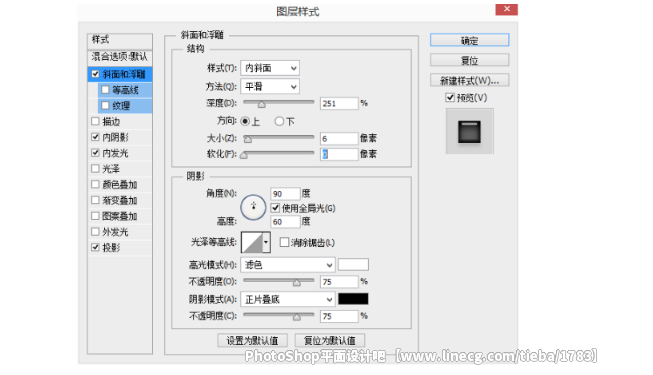Expand the 光泽等高线 picker arrow
Screen dimensions: 653x375
pos(266,242)
